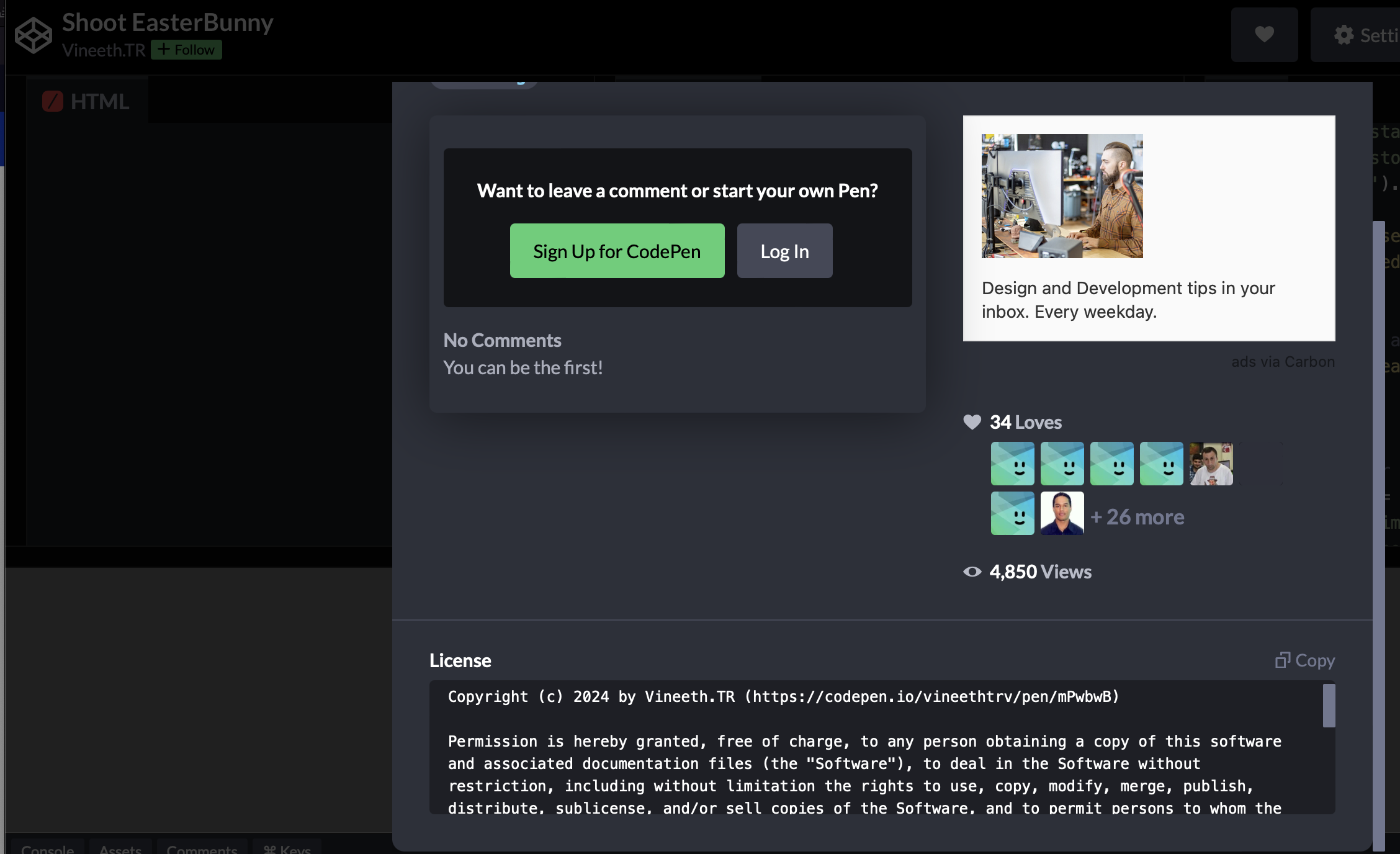Click the heart icon beside 34 Loves
Screen dimensions: 1400x854
[x=972, y=422]
